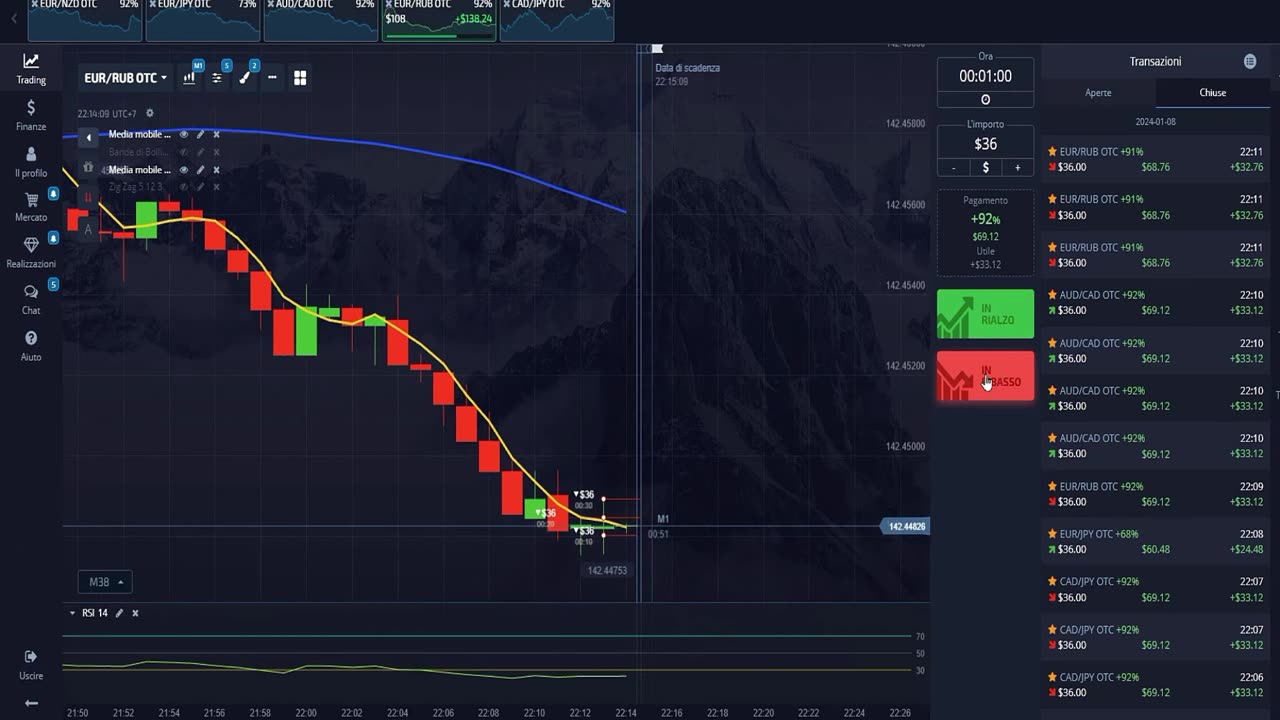Toggle the dollar currency mode button

pyautogui.click(x=985, y=168)
